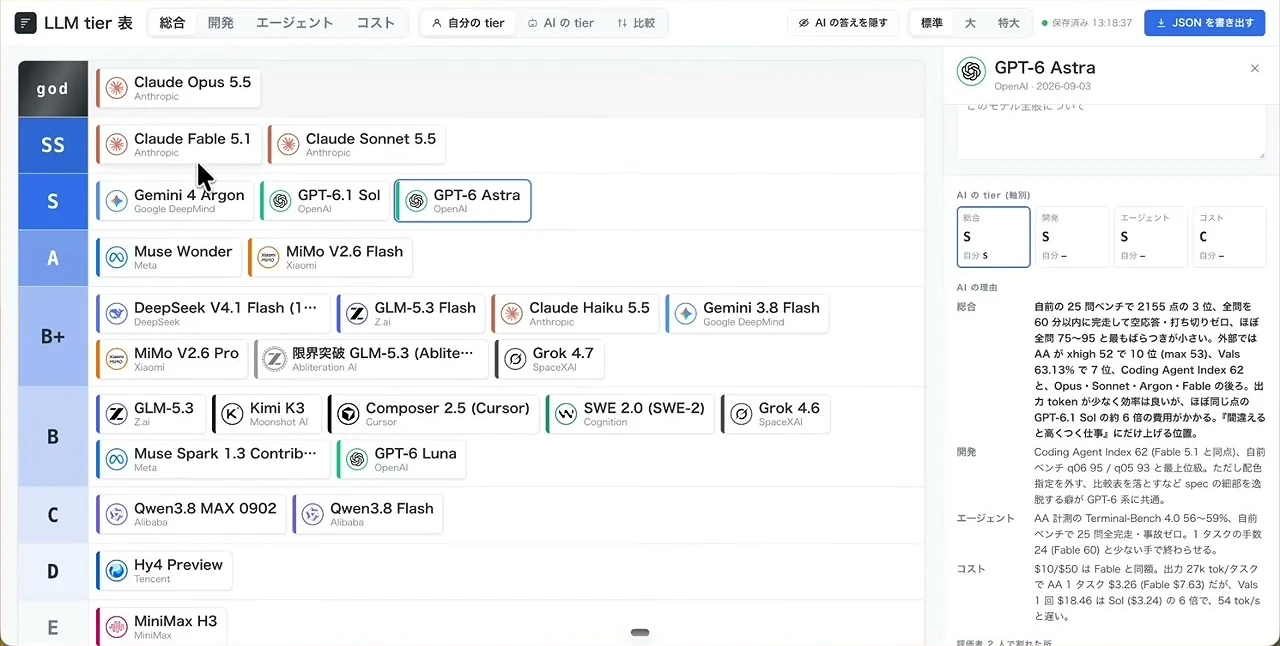Viewport: 1280px width, 646px height.
Task: Open the 開発 tab in the top bar
Action: tap(221, 23)
